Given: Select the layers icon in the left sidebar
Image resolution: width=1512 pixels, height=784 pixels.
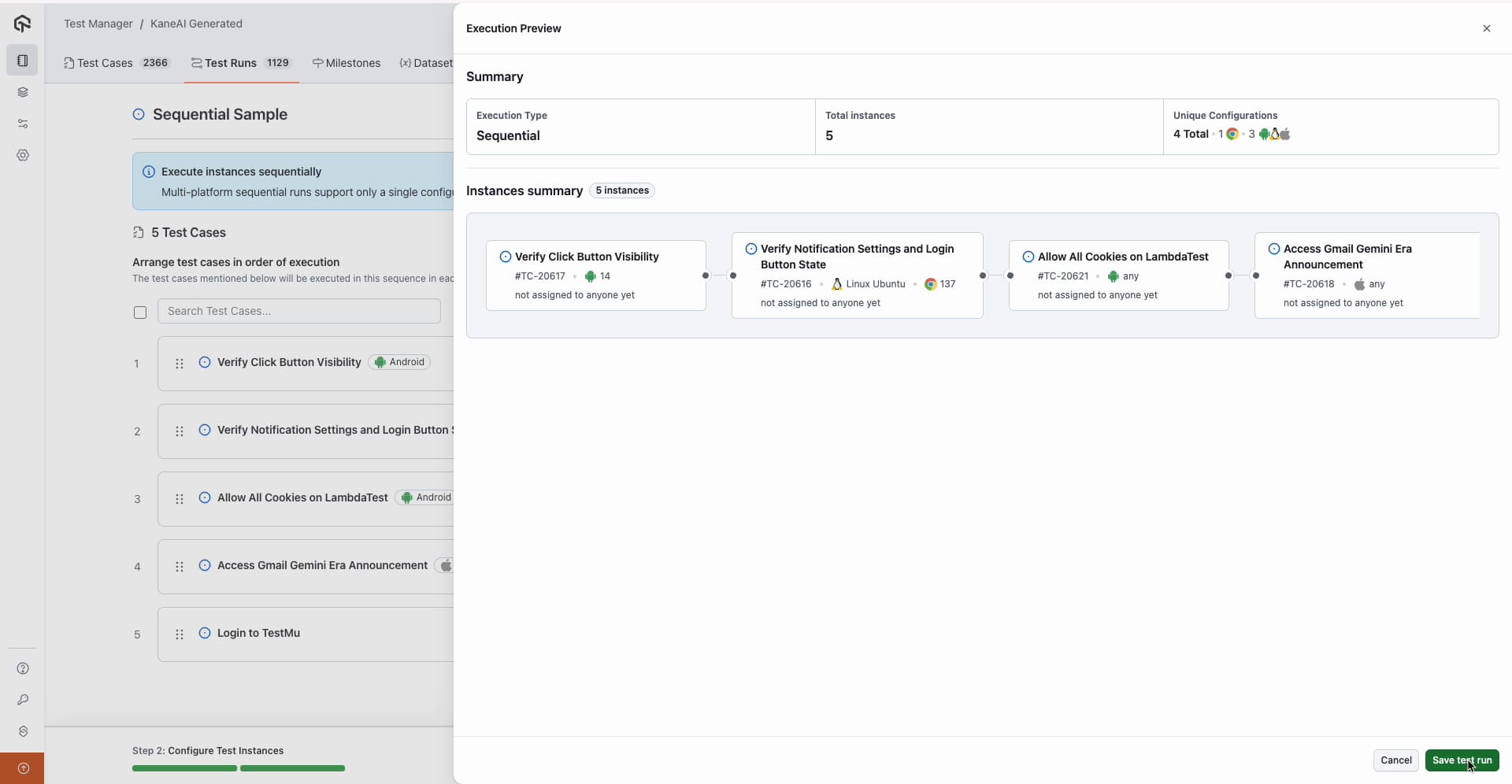Looking at the screenshot, I should (22, 92).
